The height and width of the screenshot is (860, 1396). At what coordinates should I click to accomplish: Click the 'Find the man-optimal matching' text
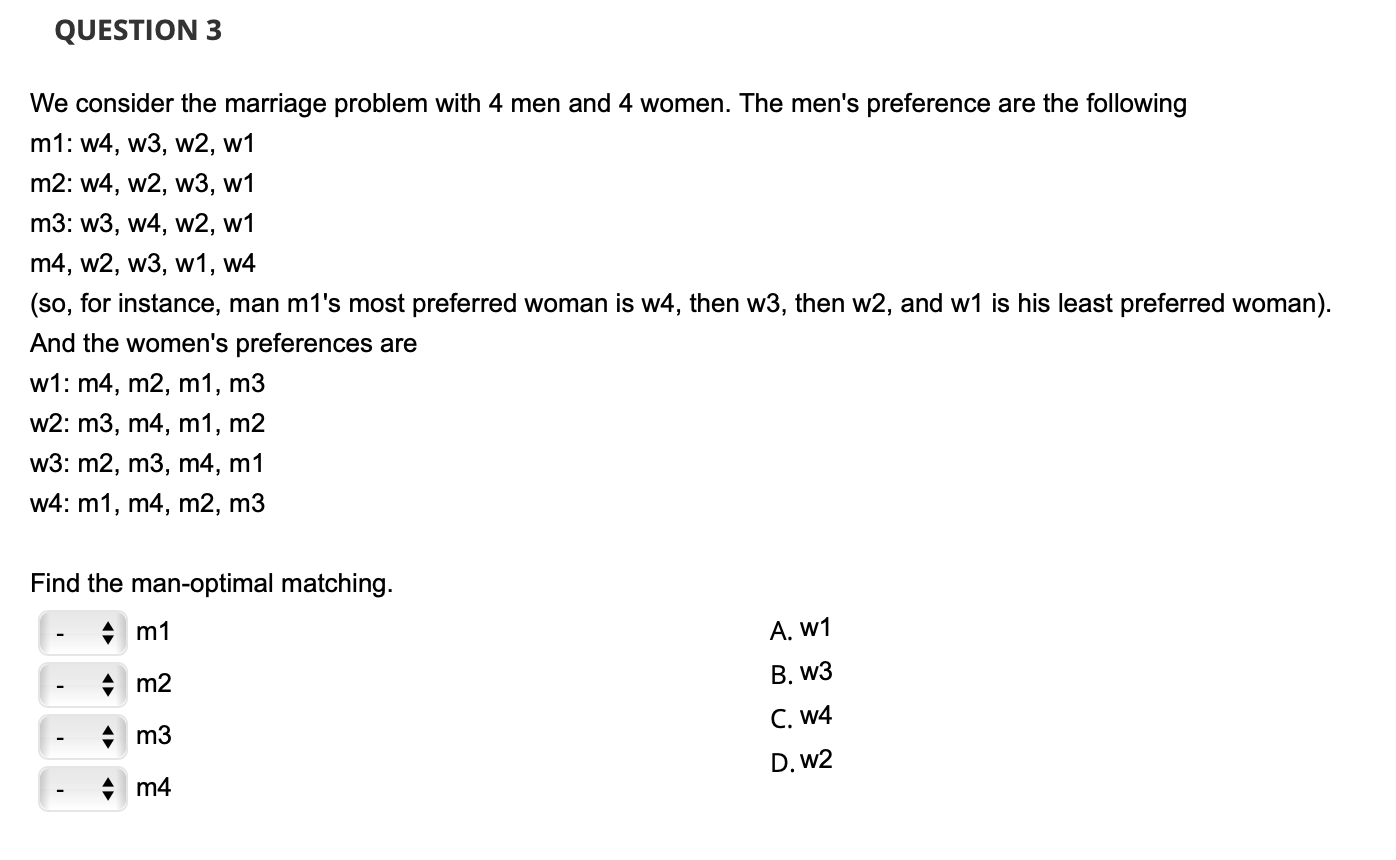212,583
